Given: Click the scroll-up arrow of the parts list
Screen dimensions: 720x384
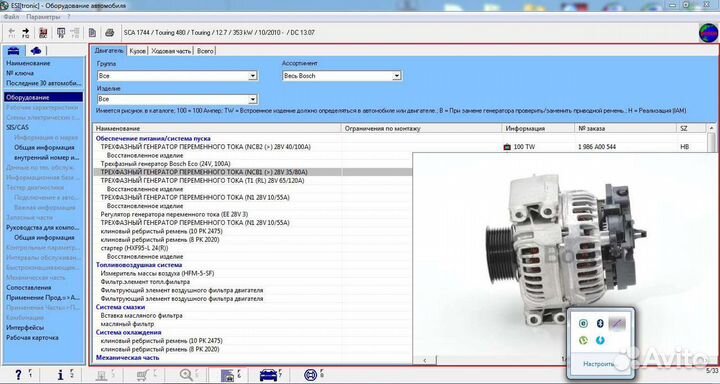Looking at the screenshot, I should tap(711, 128).
